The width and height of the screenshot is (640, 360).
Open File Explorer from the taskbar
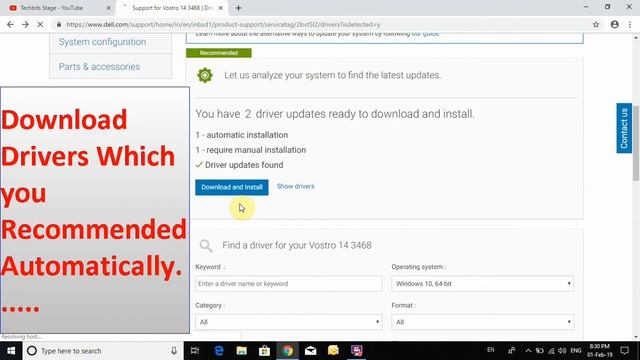[x=242, y=351]
